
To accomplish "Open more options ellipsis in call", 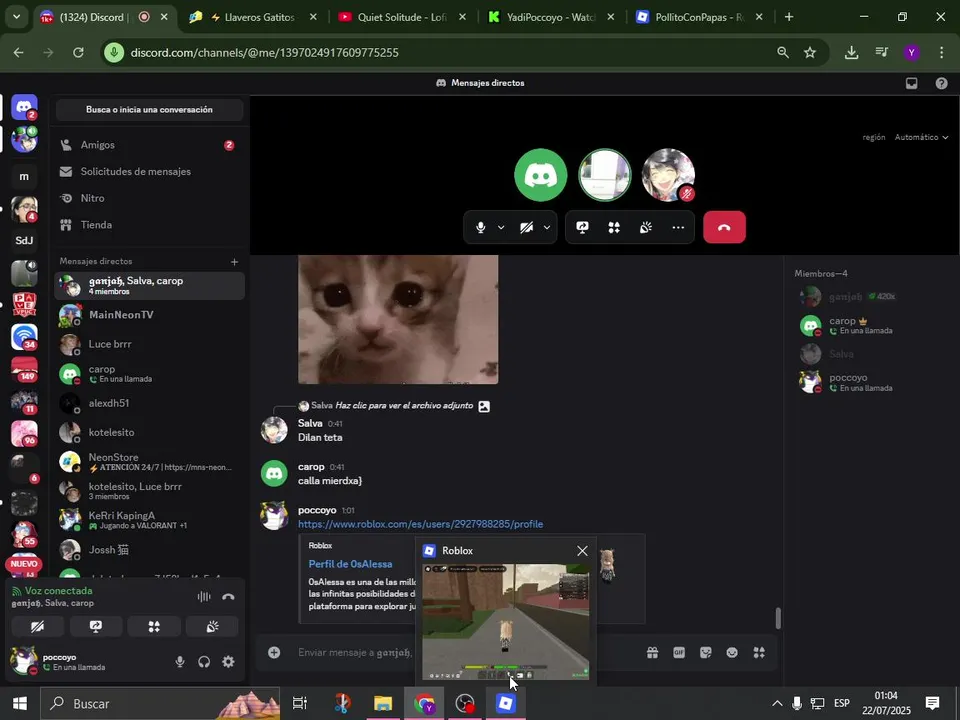I will (678, 227).
